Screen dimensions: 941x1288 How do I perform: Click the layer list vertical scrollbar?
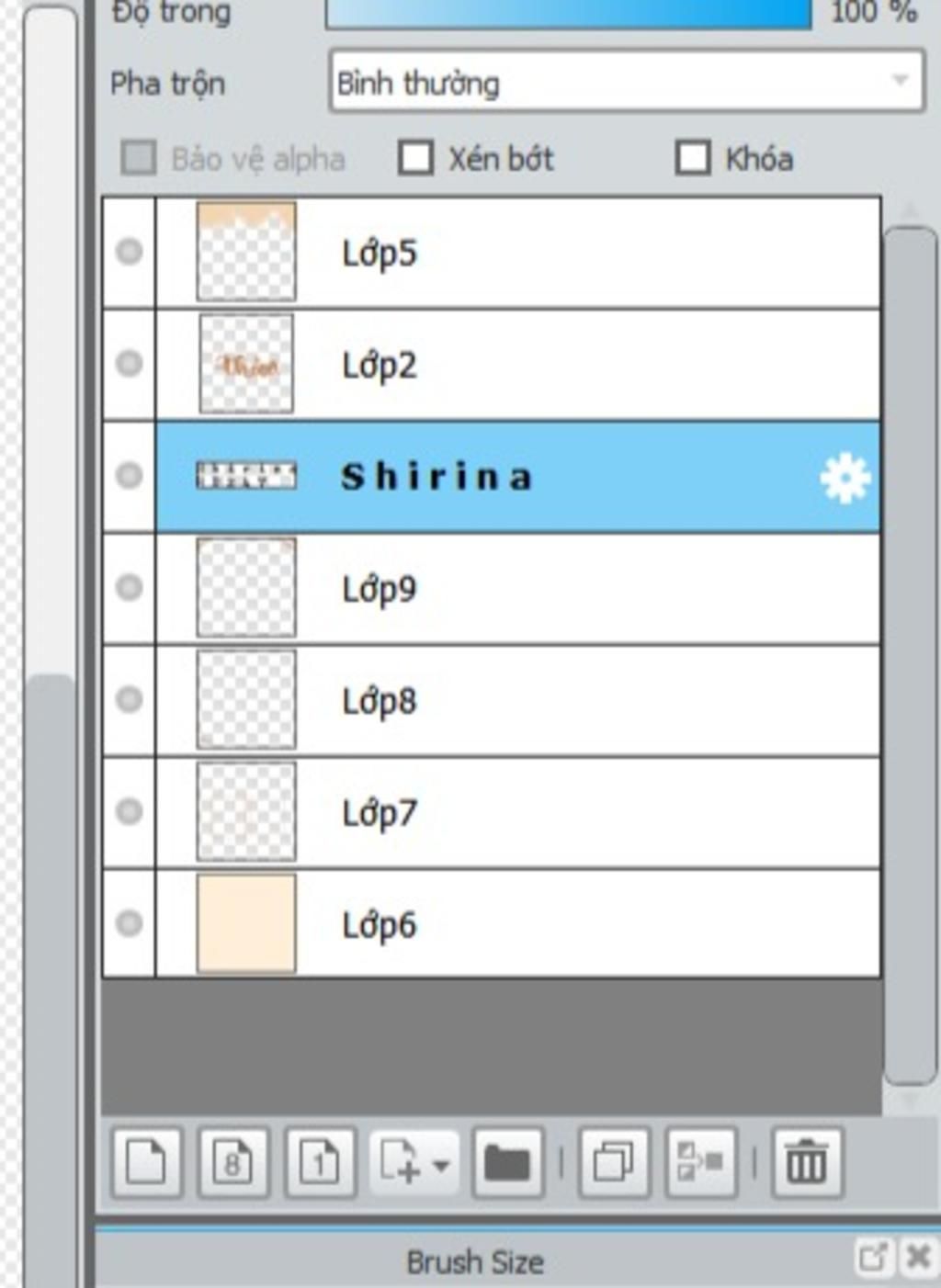click(x=910, y=657)
